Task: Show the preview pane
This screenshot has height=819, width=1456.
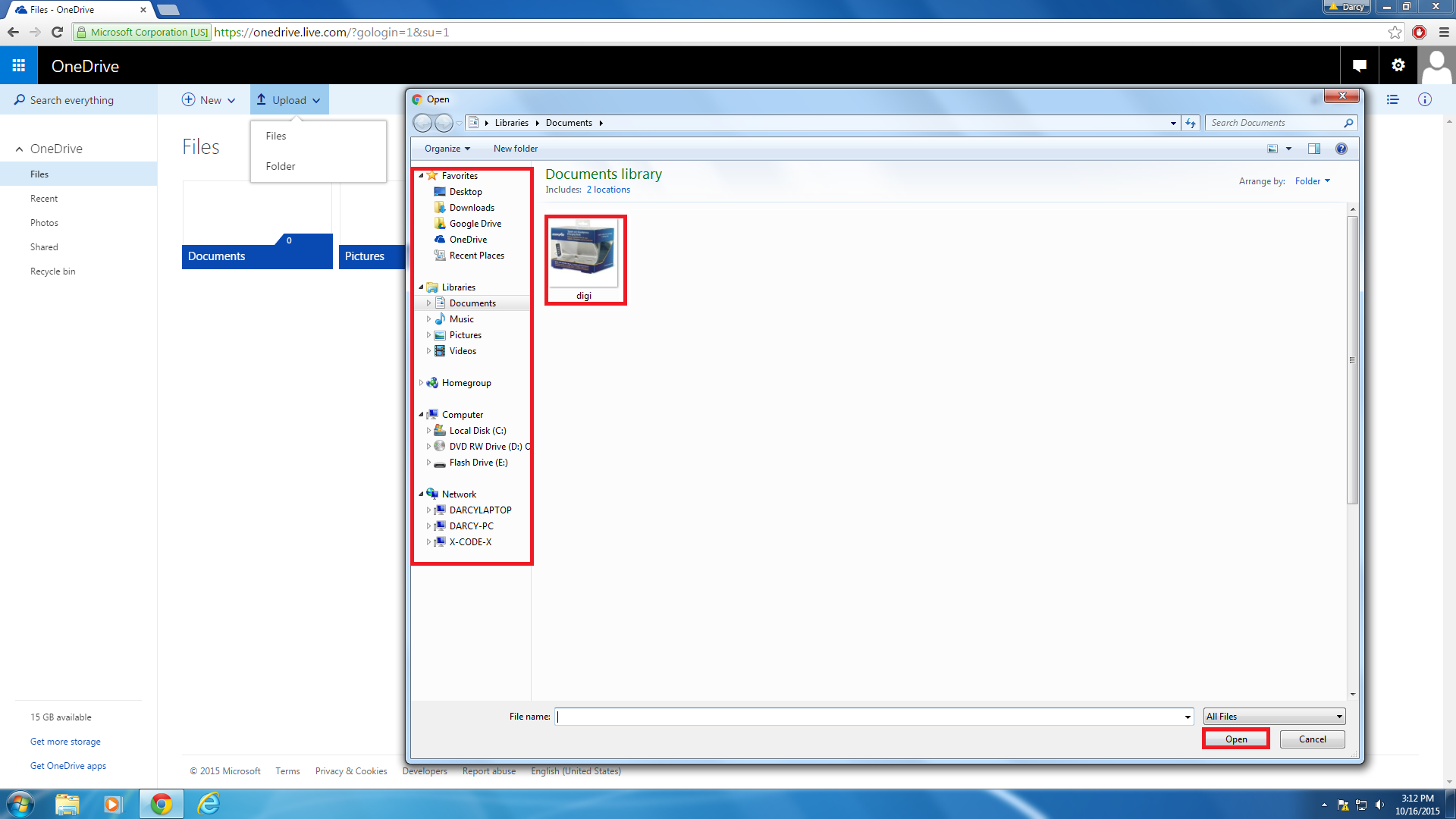Action: coord(1314,149)
